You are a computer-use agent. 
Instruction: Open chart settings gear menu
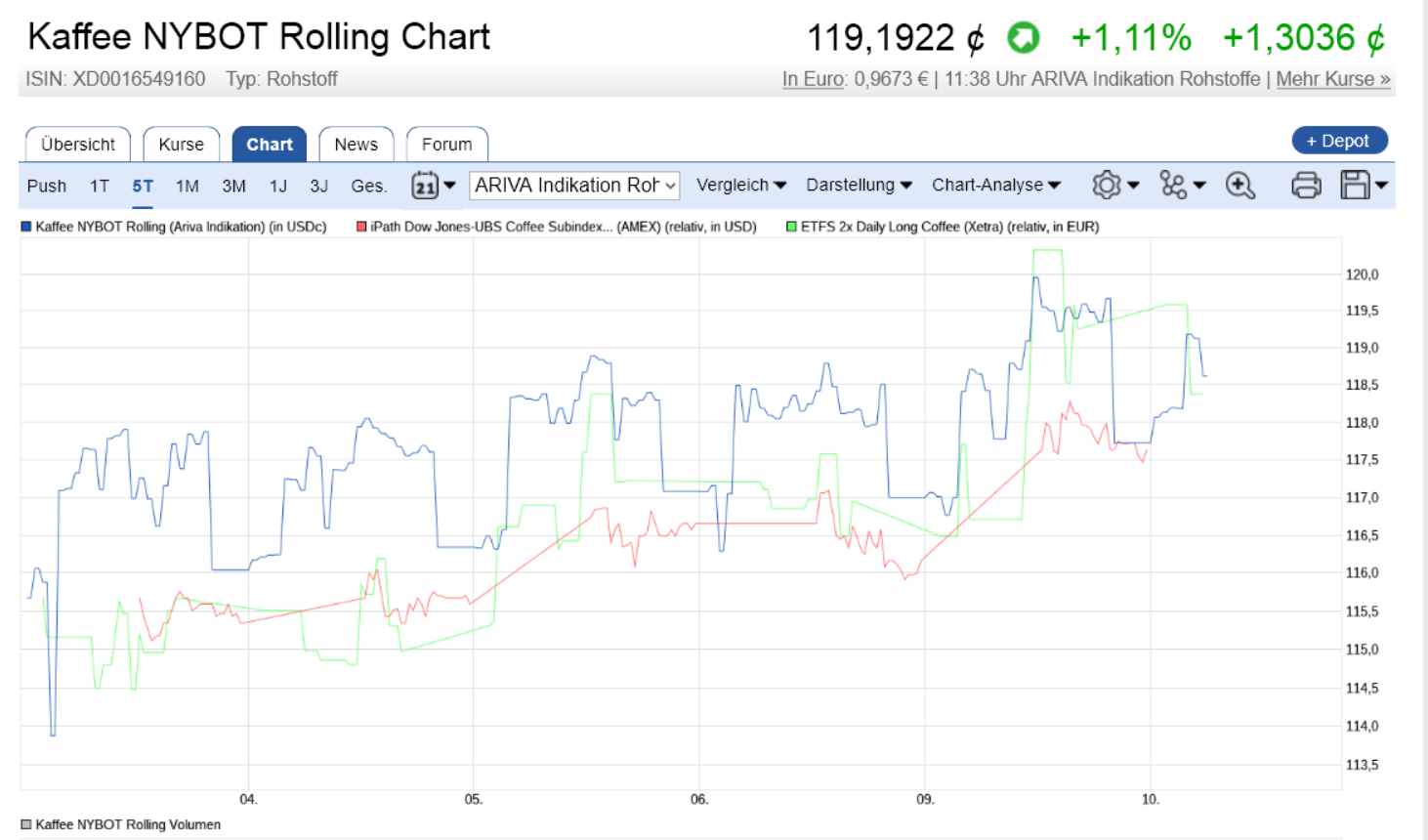tap(1115, 186)
